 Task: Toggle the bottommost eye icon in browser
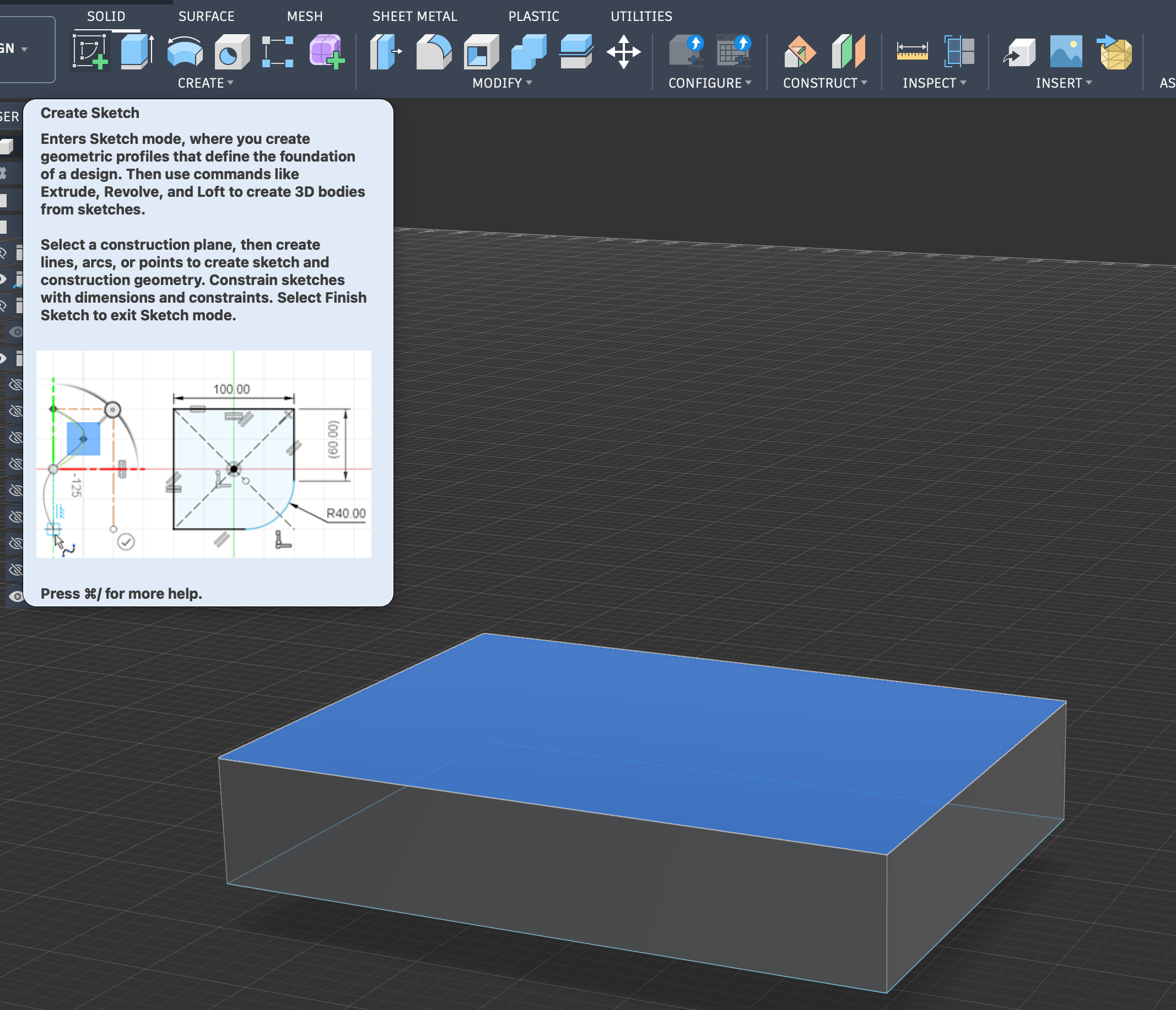pyautogui.click(x=16, y=596)
